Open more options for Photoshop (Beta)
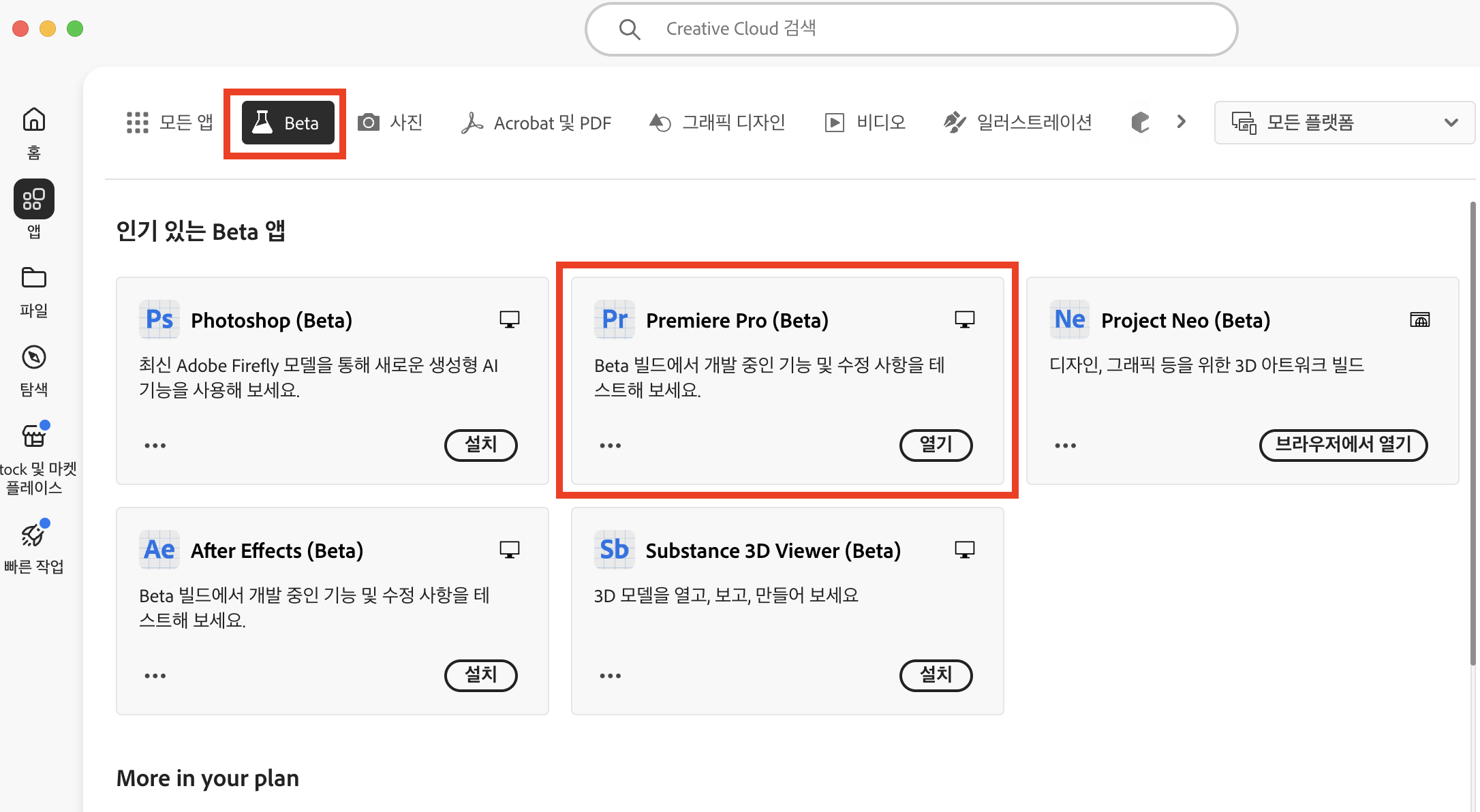This screenshot has width=1480, height=812. (155, 446)
